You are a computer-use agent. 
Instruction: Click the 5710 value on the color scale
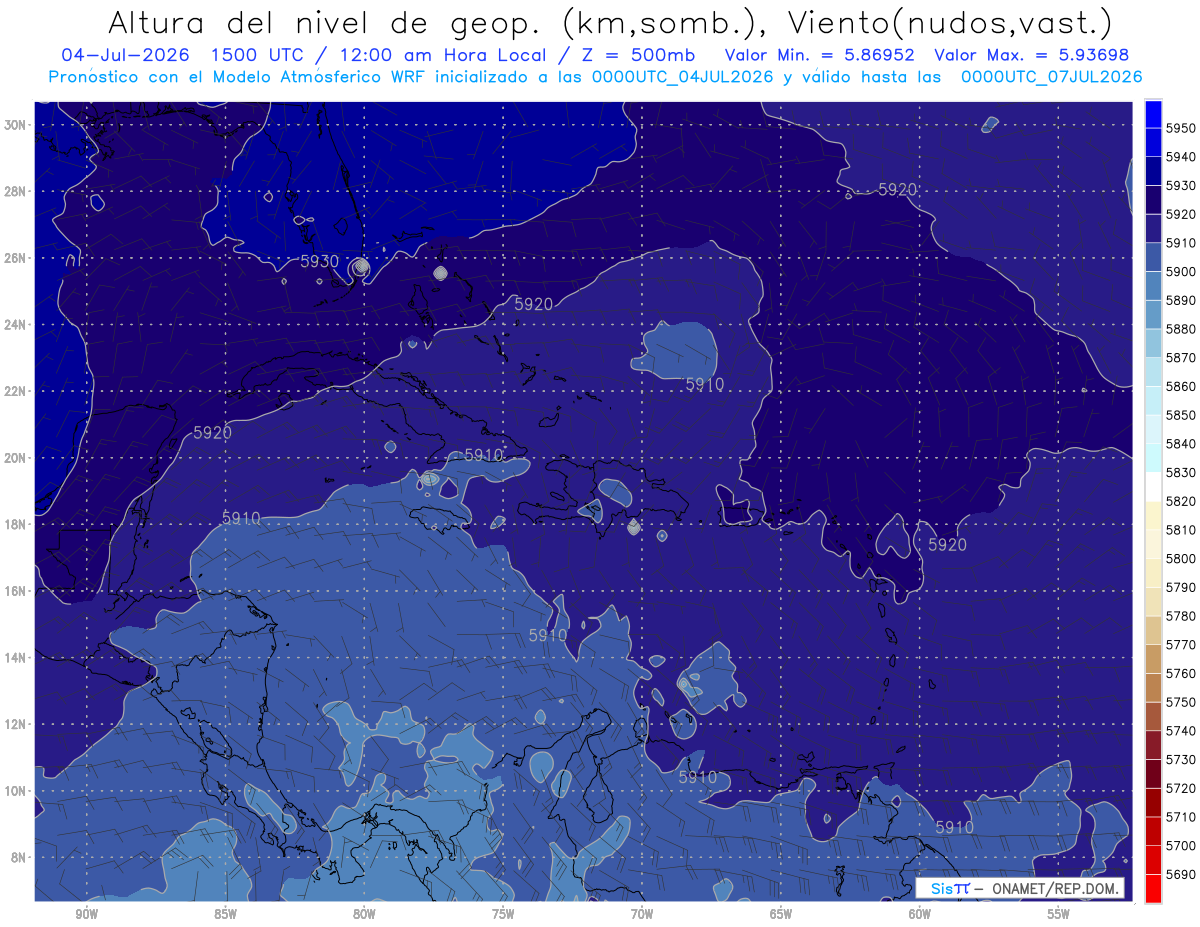pyautogui.click(x=1181, y=817)
